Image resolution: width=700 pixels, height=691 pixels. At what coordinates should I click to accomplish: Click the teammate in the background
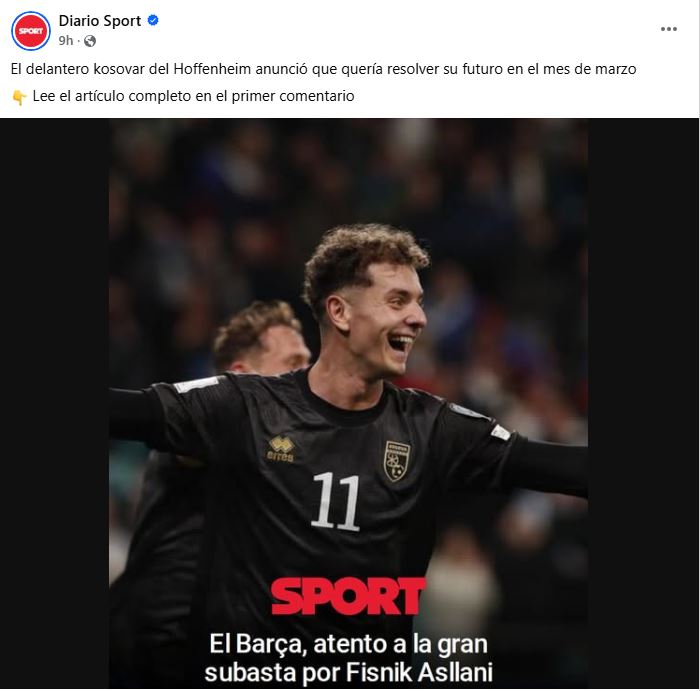261,339
